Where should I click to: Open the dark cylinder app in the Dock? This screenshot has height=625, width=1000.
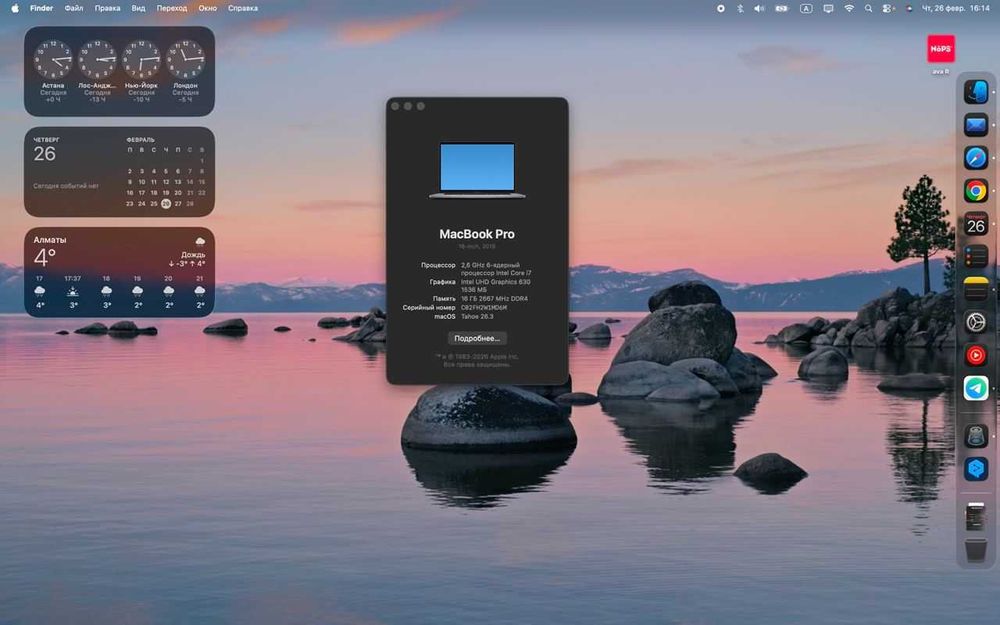coord(976,436)
